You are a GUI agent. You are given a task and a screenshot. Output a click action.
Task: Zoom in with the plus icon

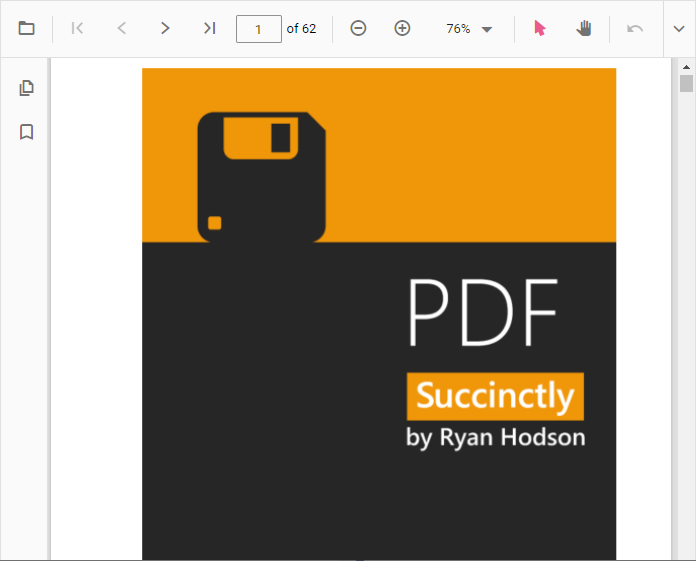(402, 28)
